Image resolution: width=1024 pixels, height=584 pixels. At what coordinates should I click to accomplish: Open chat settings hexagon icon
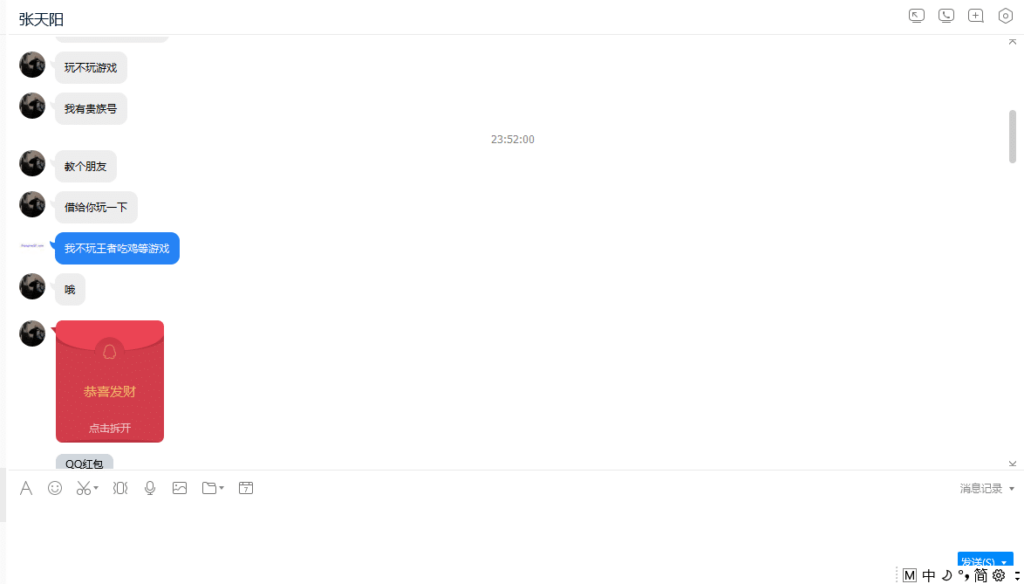coord(1006,16)
